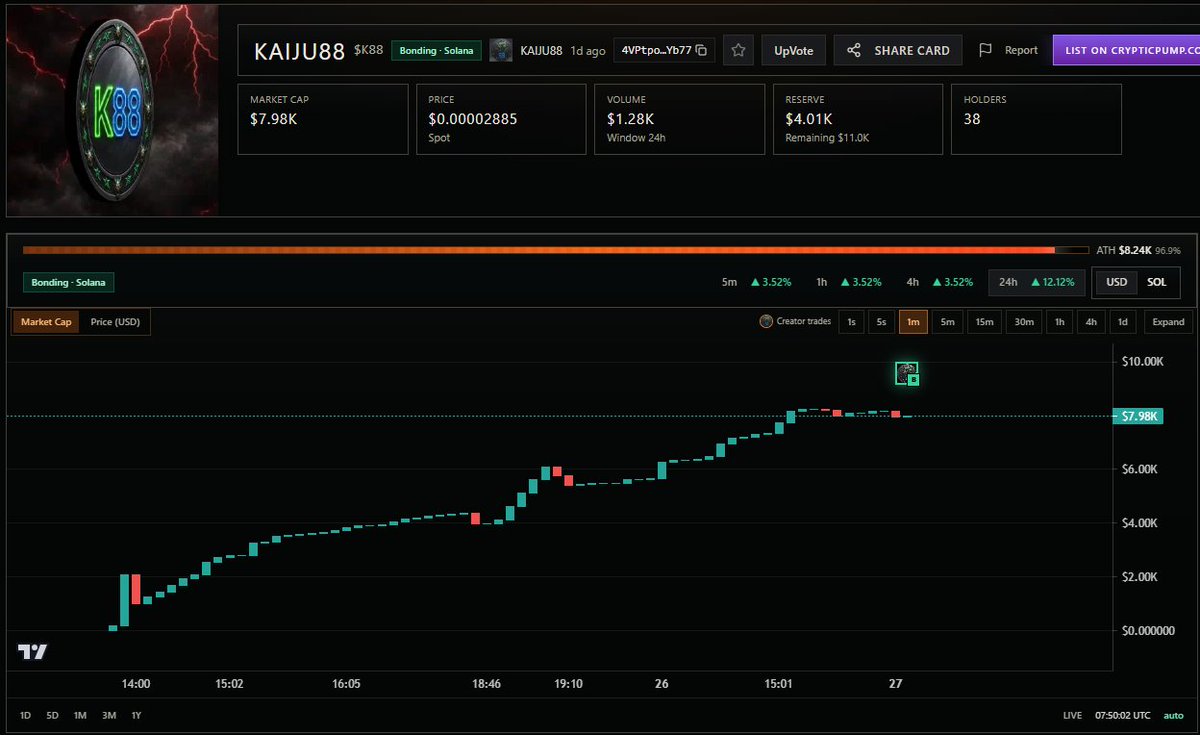Set chart range to 3M

[x=108, y=716]
